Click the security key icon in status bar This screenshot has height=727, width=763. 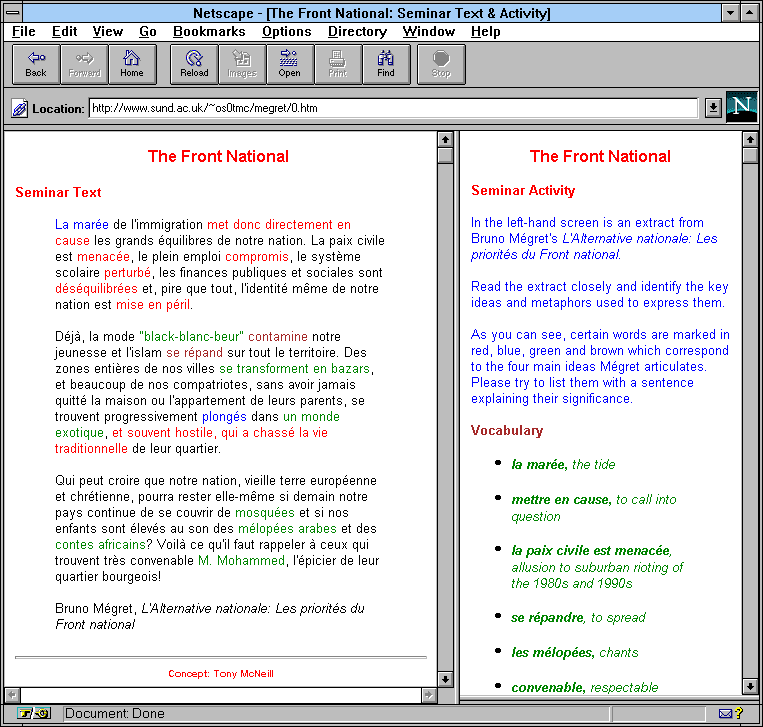[33, 714]
